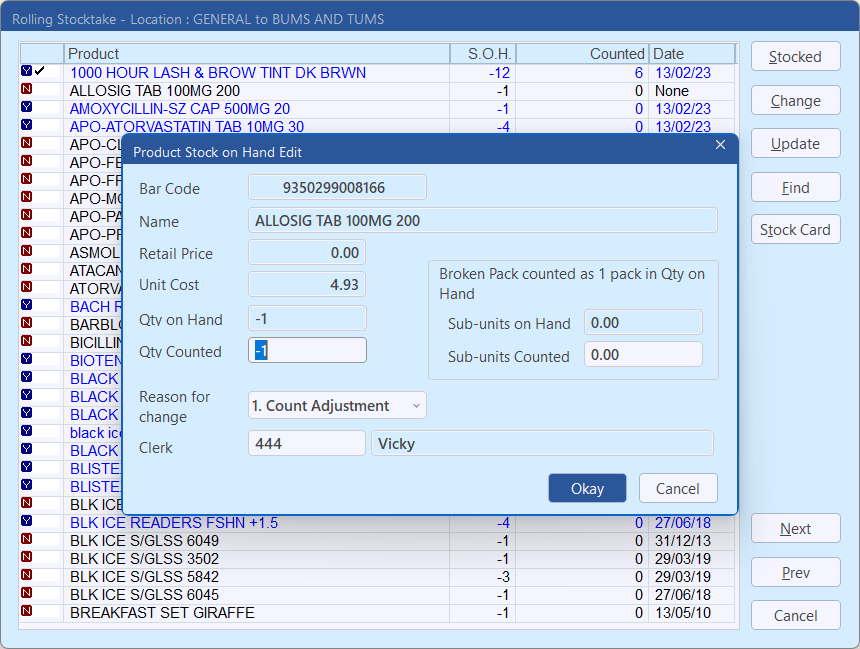
Task: Click the Product column header
Action: (x=256, y=54)
